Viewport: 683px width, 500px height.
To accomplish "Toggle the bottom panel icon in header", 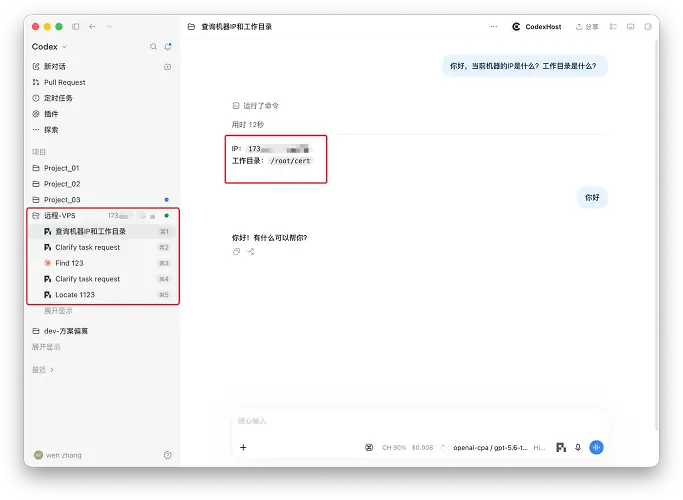I will pos(630,27).
